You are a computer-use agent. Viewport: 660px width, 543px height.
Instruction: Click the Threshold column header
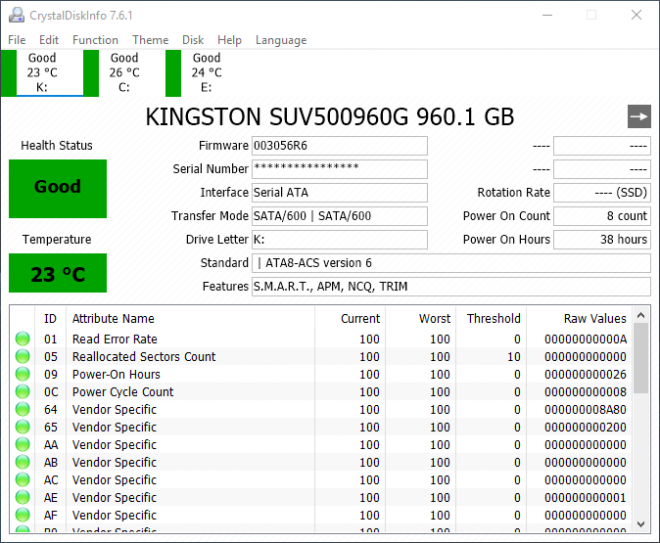click(491, 319)
